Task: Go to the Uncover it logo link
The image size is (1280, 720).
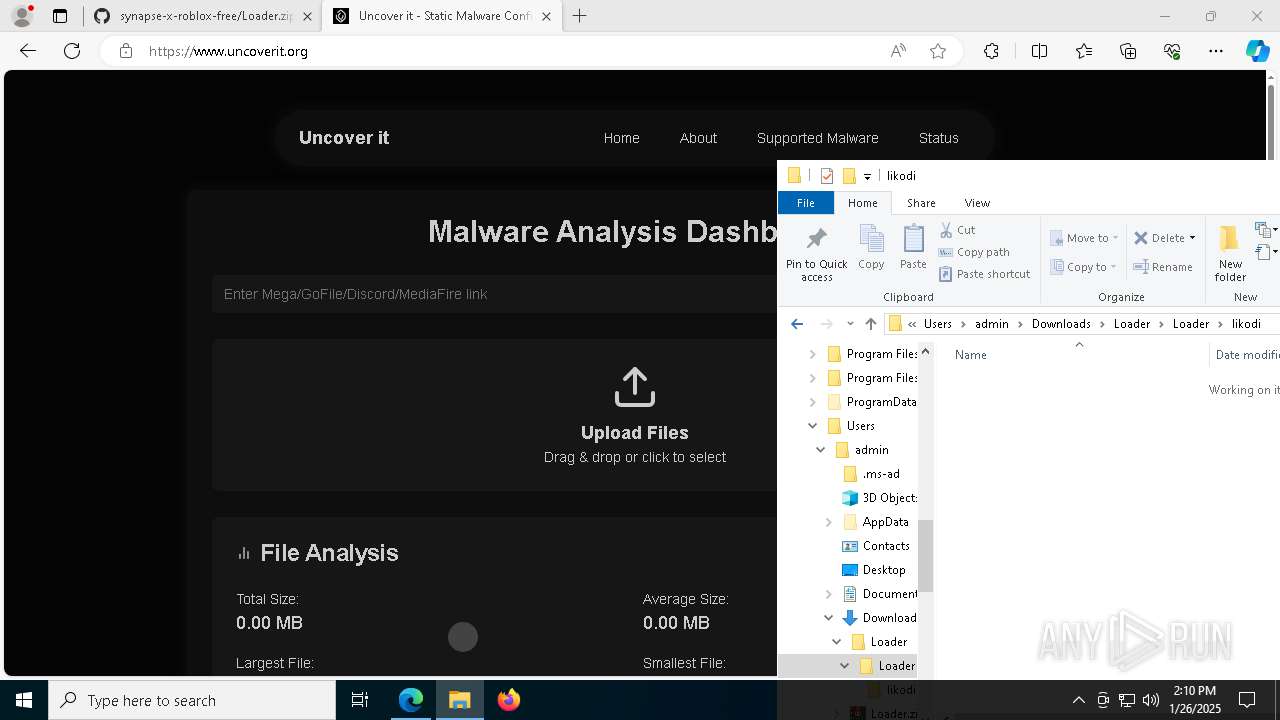Action: (344, 138)
